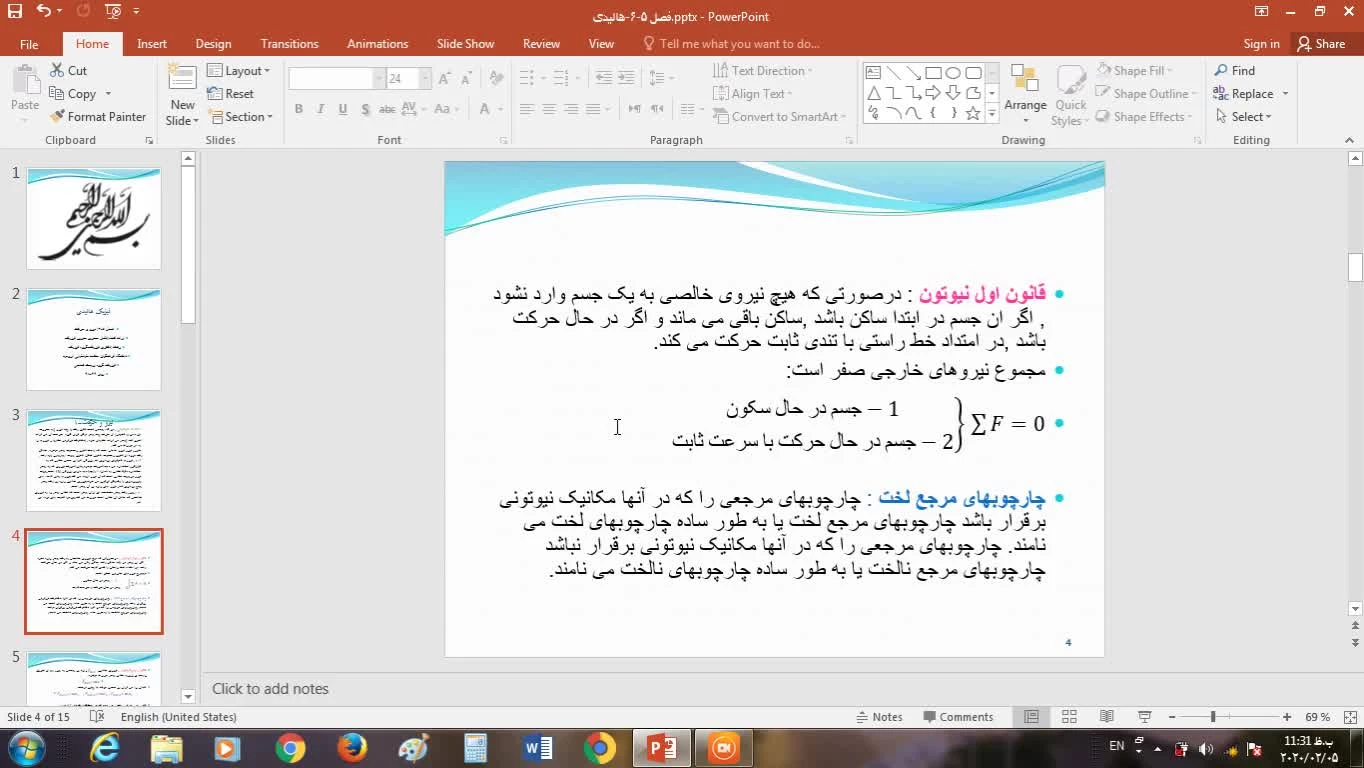1364x768 pixels.
Task: Adjust the zoom slider in status bar
Action: 1213,717
